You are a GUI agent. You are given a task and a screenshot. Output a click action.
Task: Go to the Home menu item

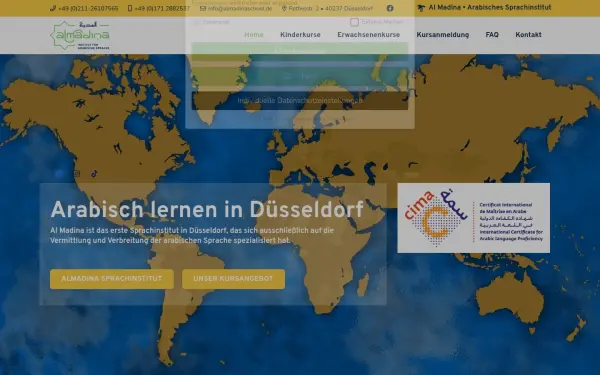254,35
